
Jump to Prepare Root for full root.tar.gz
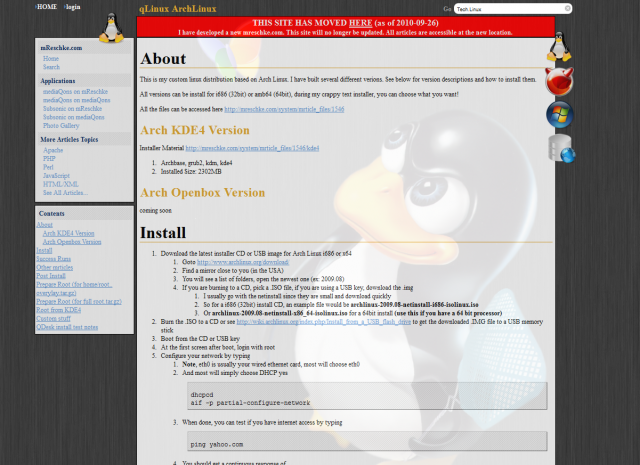pos(79,302)
